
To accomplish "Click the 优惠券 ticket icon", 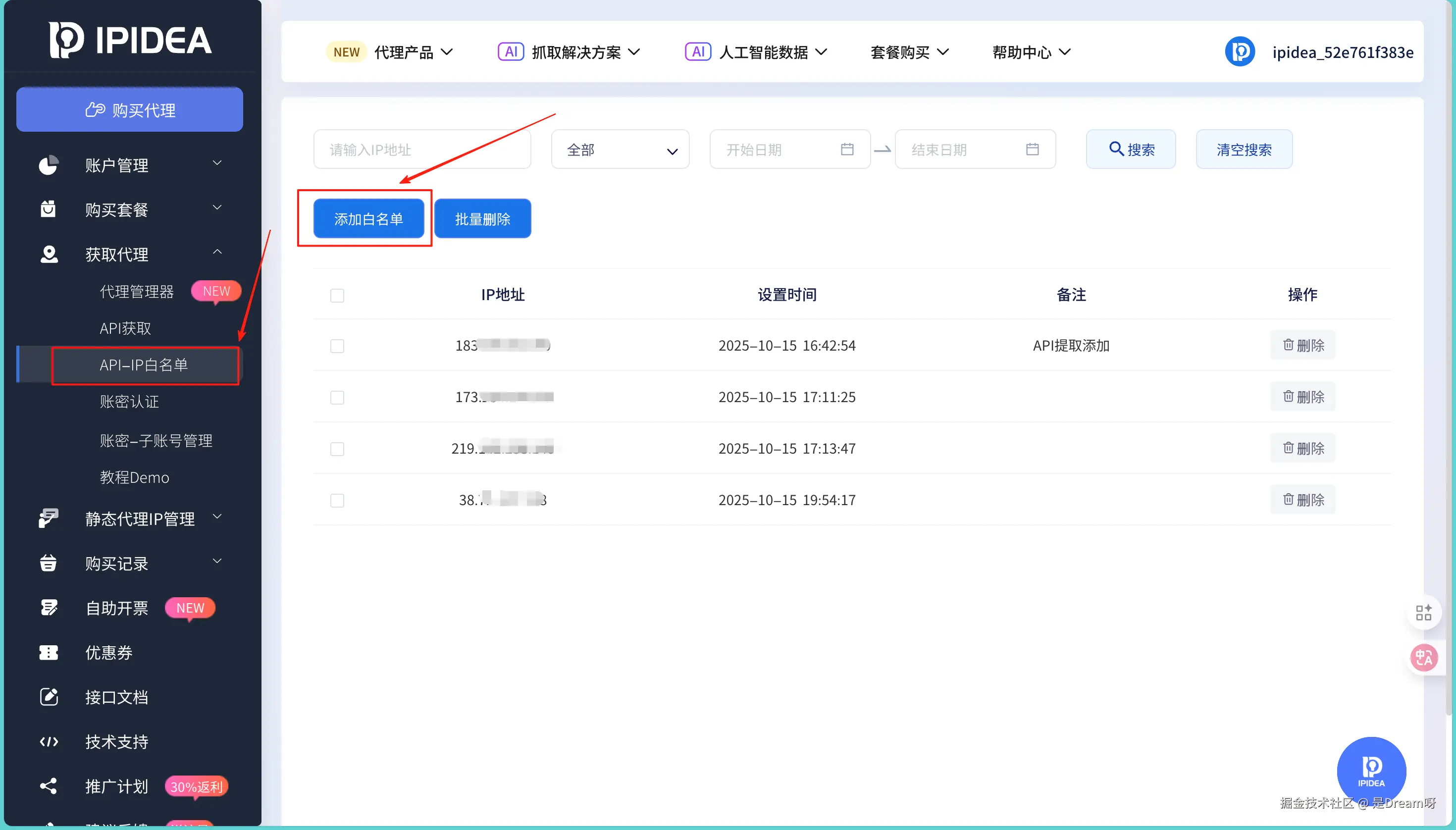I will 49,652.
